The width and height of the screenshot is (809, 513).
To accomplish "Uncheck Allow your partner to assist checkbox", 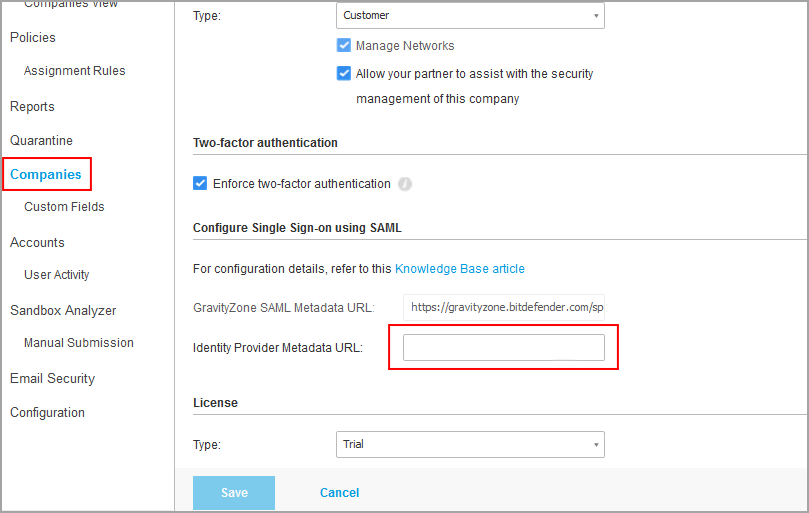I will click(x=344, y=74).
